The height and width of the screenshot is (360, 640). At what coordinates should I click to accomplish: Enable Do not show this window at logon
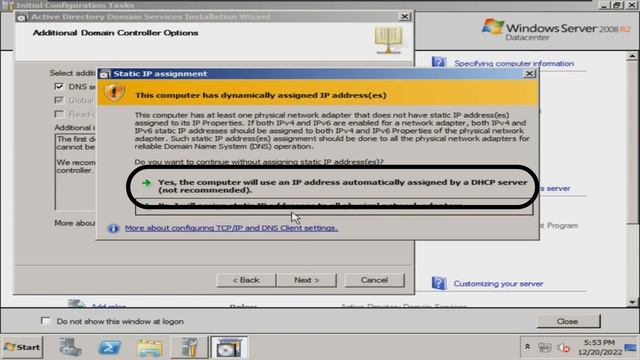[x=45, y=321]
